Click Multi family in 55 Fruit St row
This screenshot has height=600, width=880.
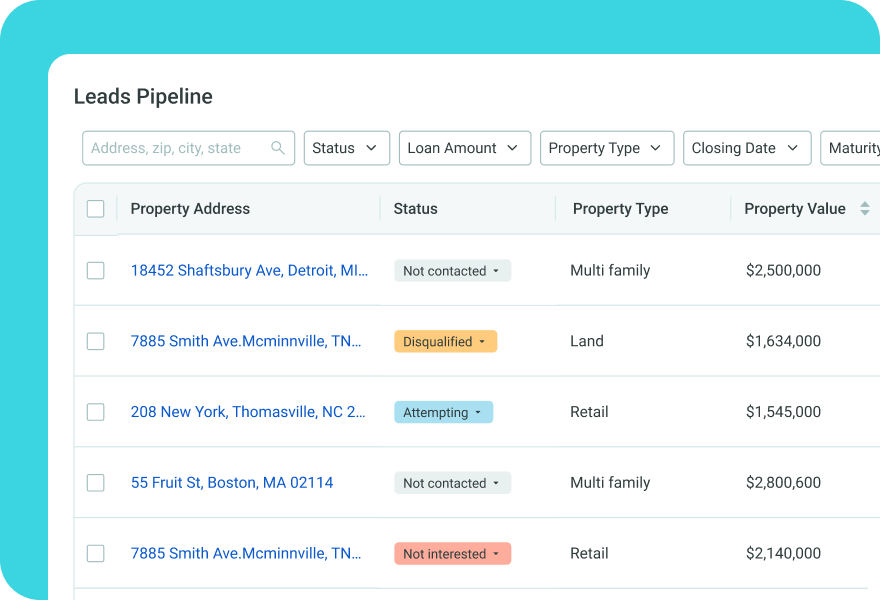pyautogui.click(x=610, y=483)
